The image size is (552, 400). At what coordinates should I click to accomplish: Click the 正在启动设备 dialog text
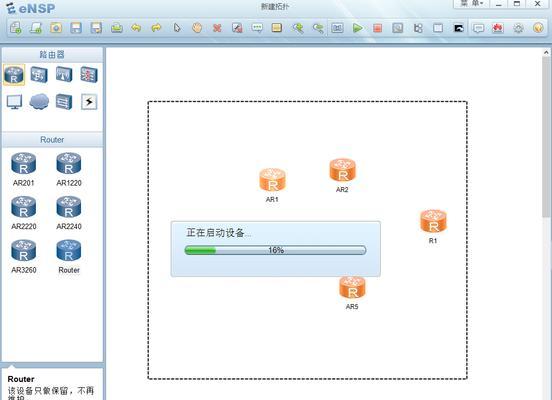(219, 233)
